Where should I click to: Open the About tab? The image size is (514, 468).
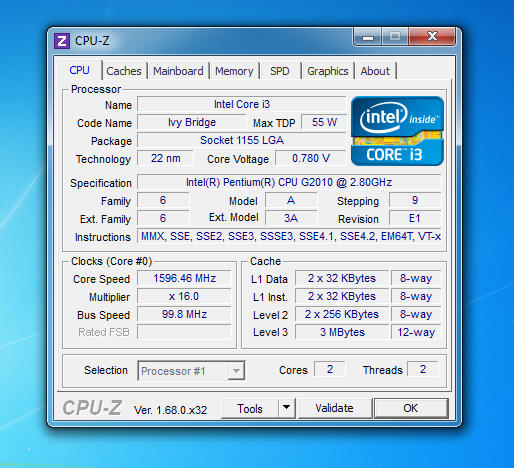click(x=375, y=71)
